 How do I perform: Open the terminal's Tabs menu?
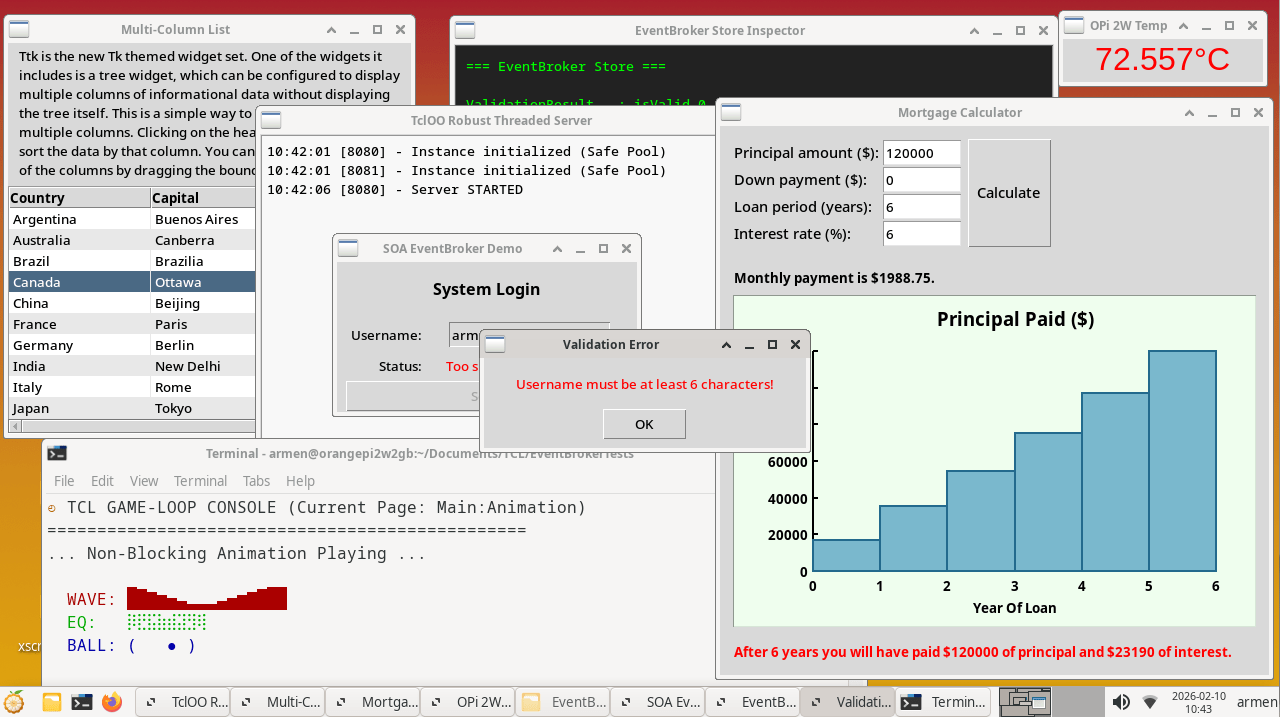click(256, 481)
